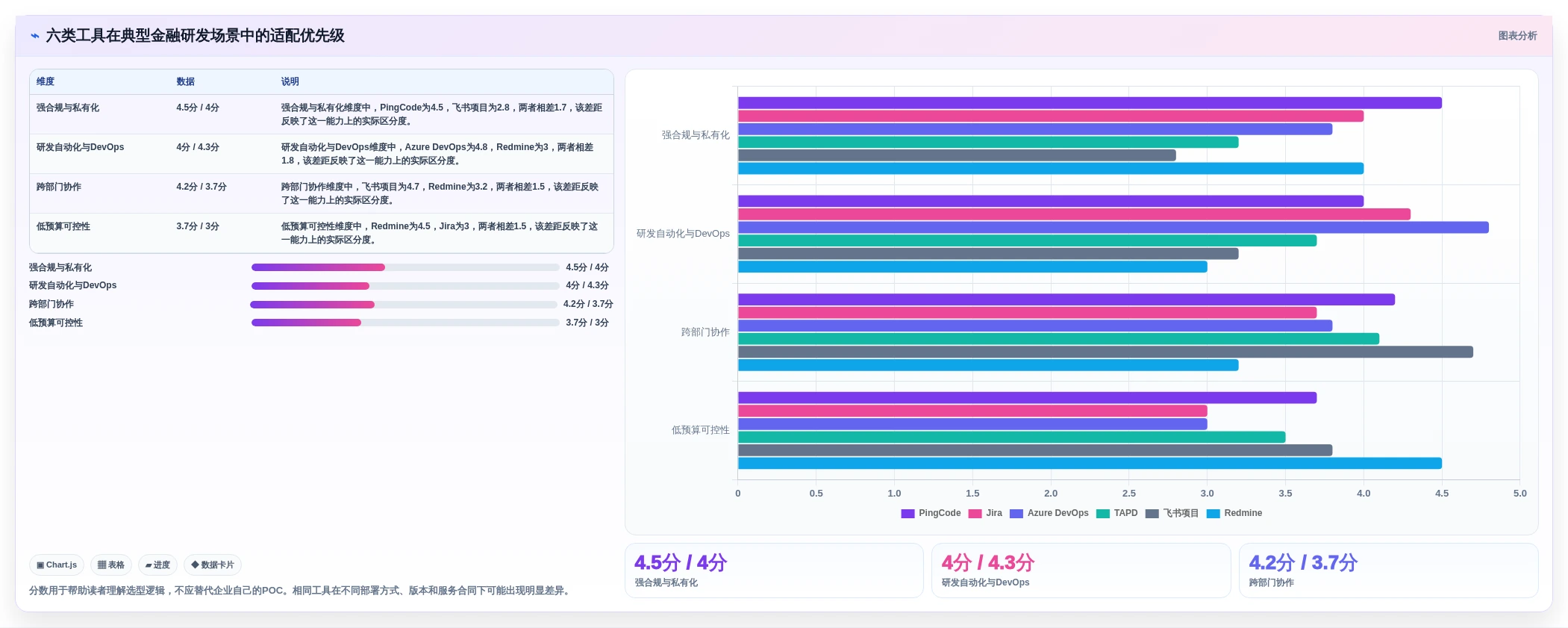Click the blue Redmine bar under 研发自动化与DevOps
The height and width of the screenshot is (628, 1568).
(972, 267)
